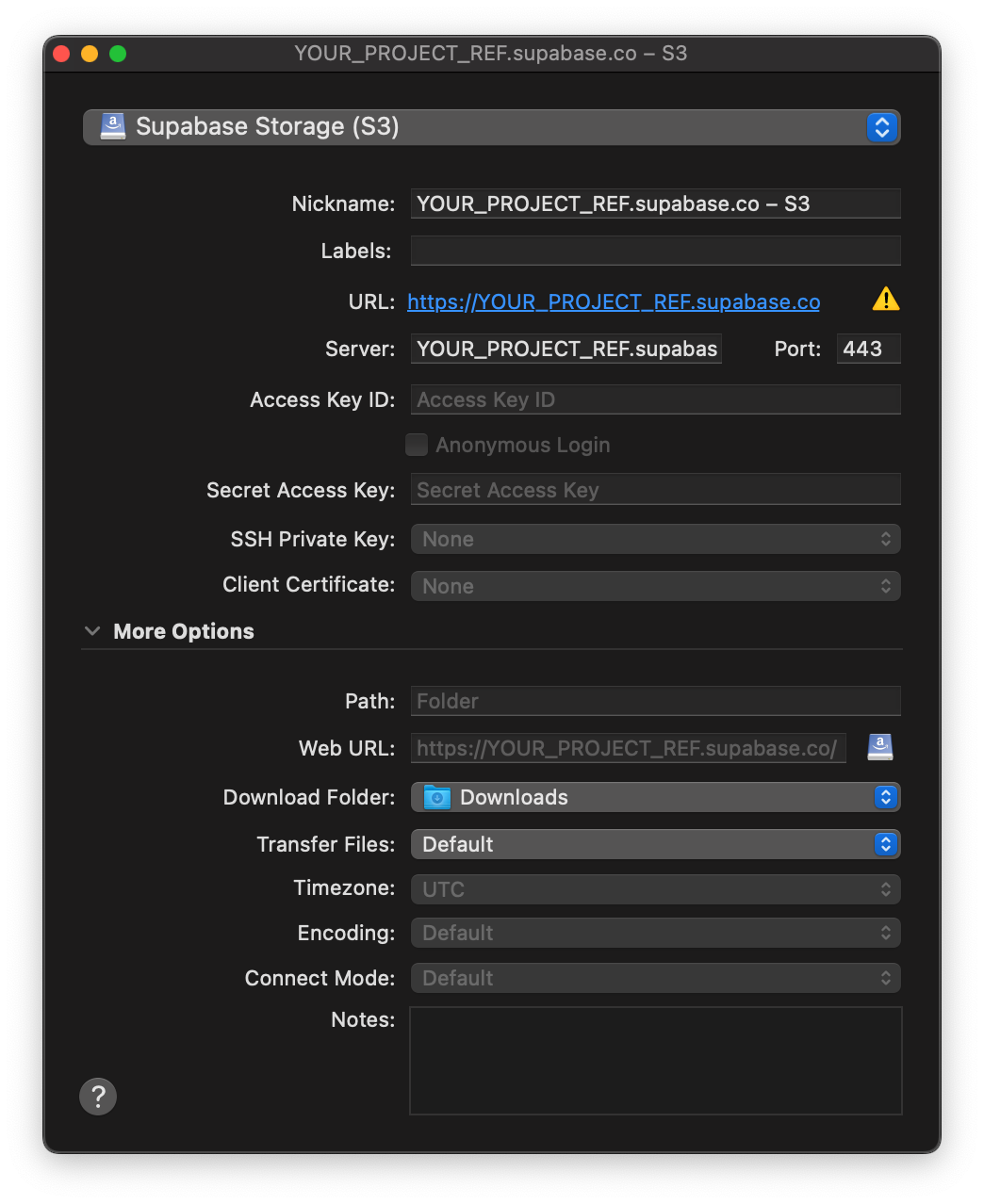The width and height of the screenshot is (984, 1204).
Task: Open the Timezone UTC dropdown
Action: [656, 889]
